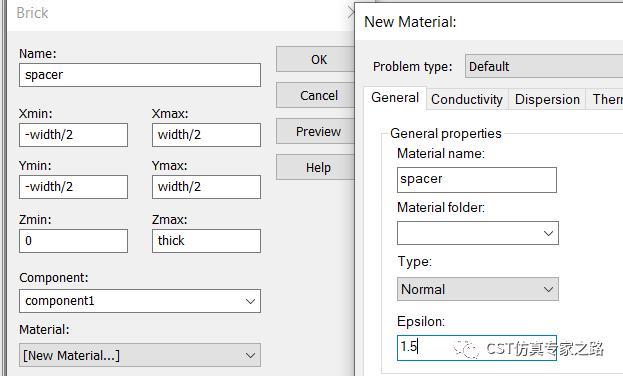The height and width of the screenshot is (376, 623).
Task: Set cursor in Zmax field
Action: 206,241
